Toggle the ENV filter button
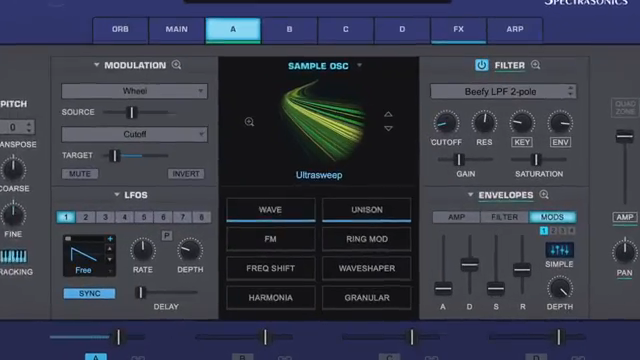 560,142
